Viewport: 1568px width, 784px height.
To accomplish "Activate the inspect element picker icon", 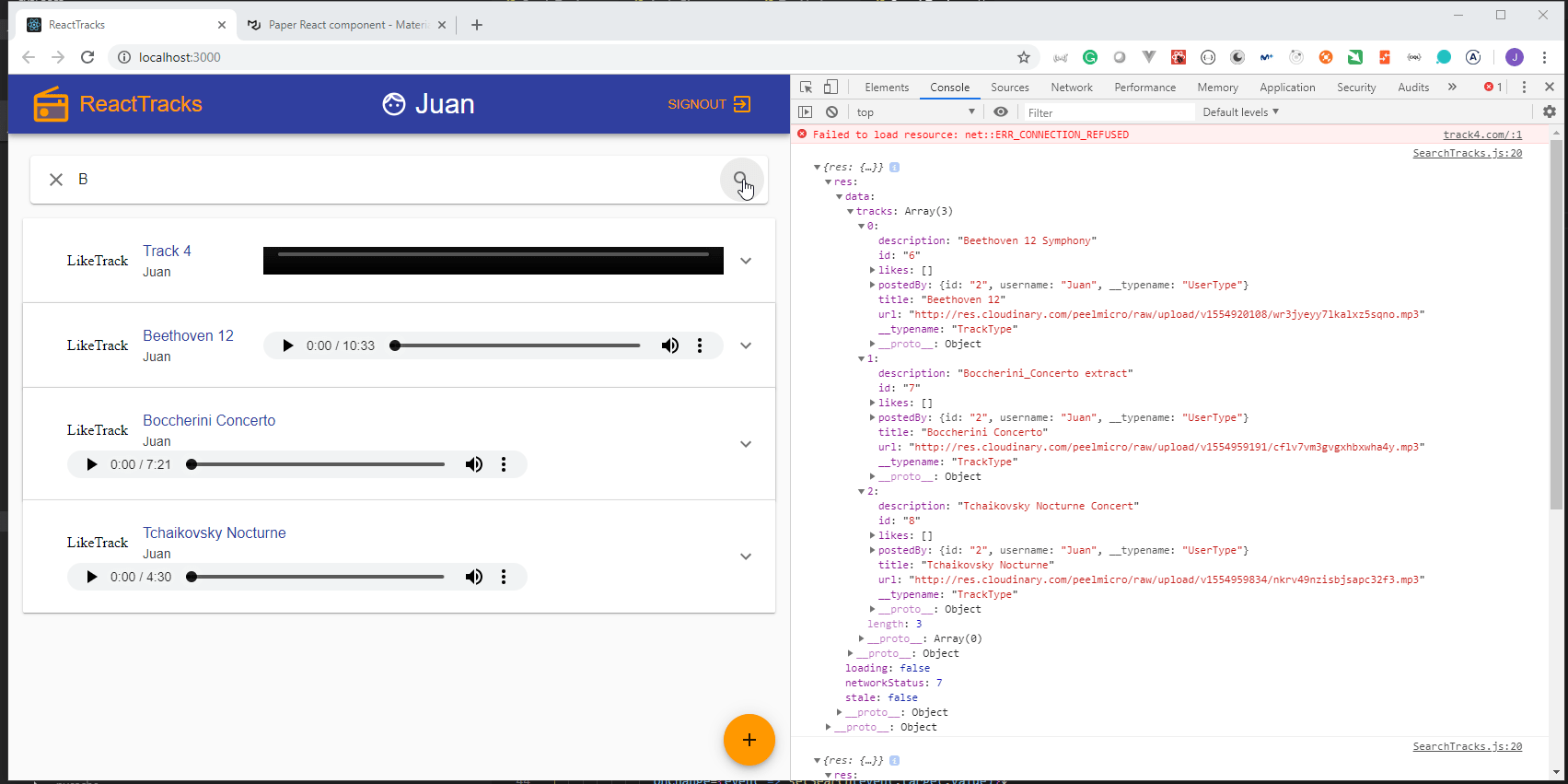I will [806, 87].
